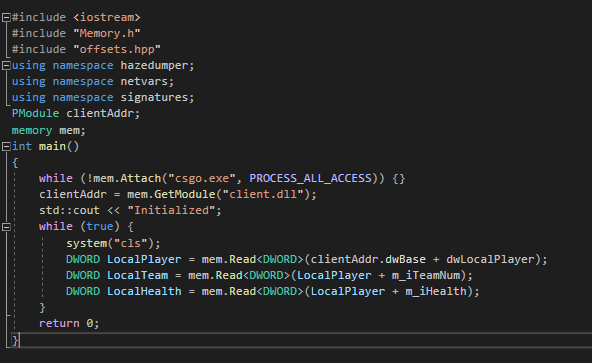Click the closing brace of main
This screenshot has width=592, height=363.
pyautogui.click(x=15, y=340)
